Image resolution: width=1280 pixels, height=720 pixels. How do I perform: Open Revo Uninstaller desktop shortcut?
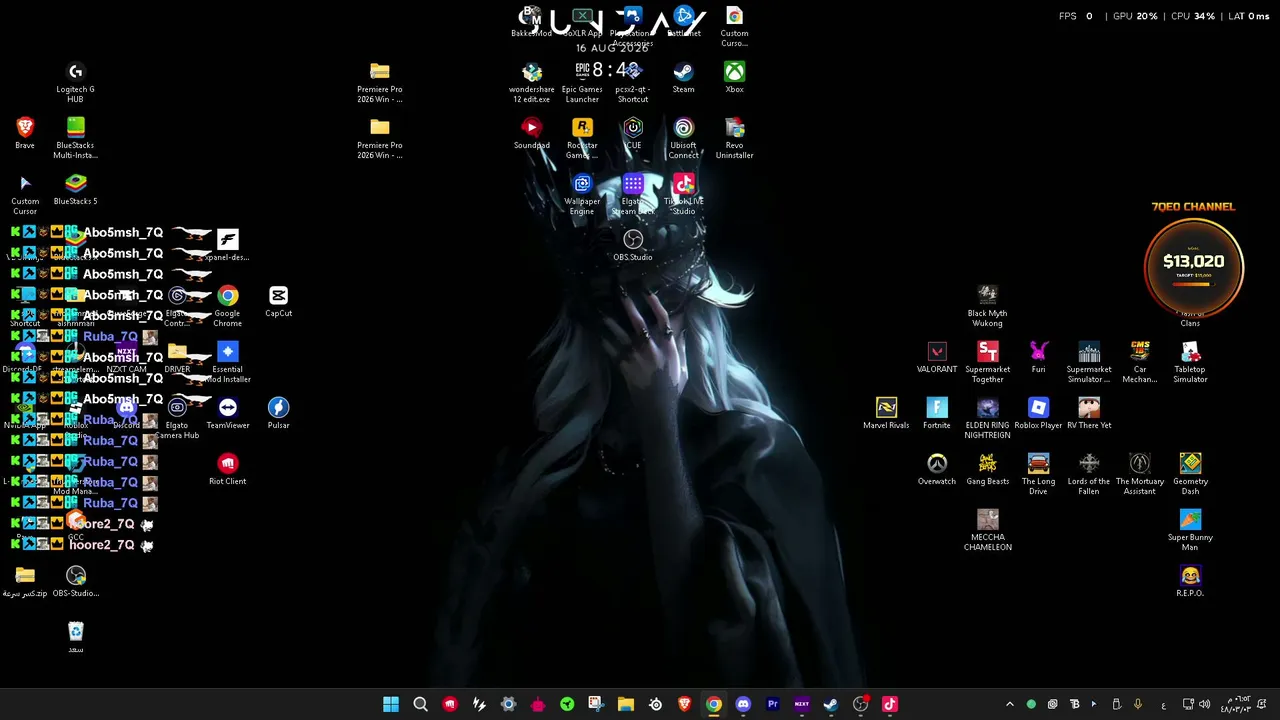click(734, 138)
